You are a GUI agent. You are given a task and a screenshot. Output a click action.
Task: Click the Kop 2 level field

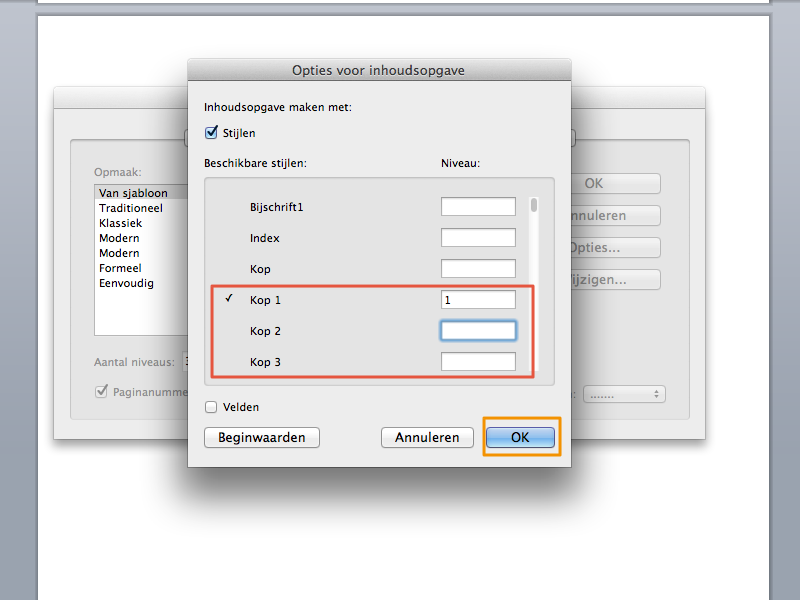[478, 331]
